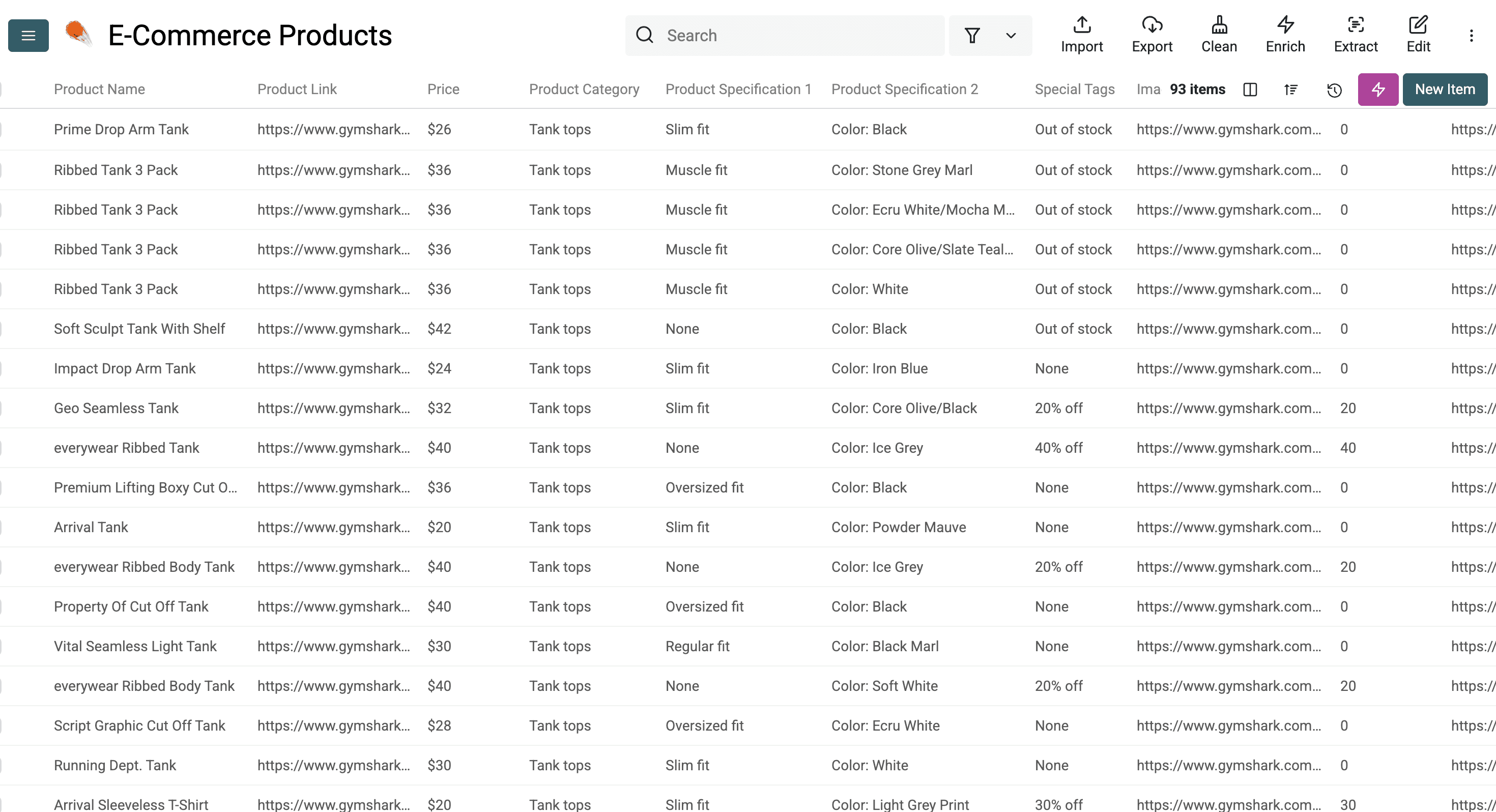Open the three-dot overflow menu

click(1471, 36)
